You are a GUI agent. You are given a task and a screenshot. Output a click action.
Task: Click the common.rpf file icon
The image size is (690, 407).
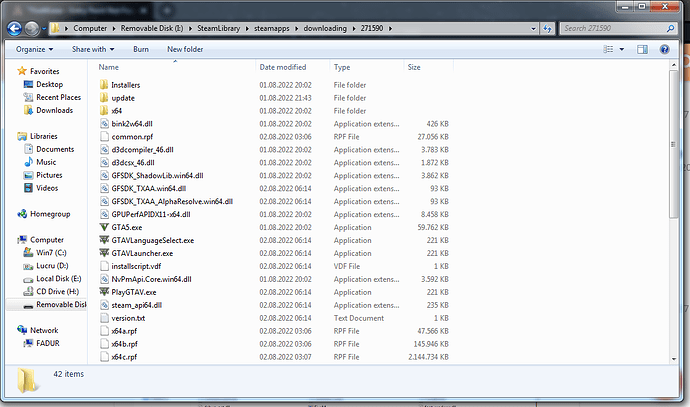coord(104,136)
